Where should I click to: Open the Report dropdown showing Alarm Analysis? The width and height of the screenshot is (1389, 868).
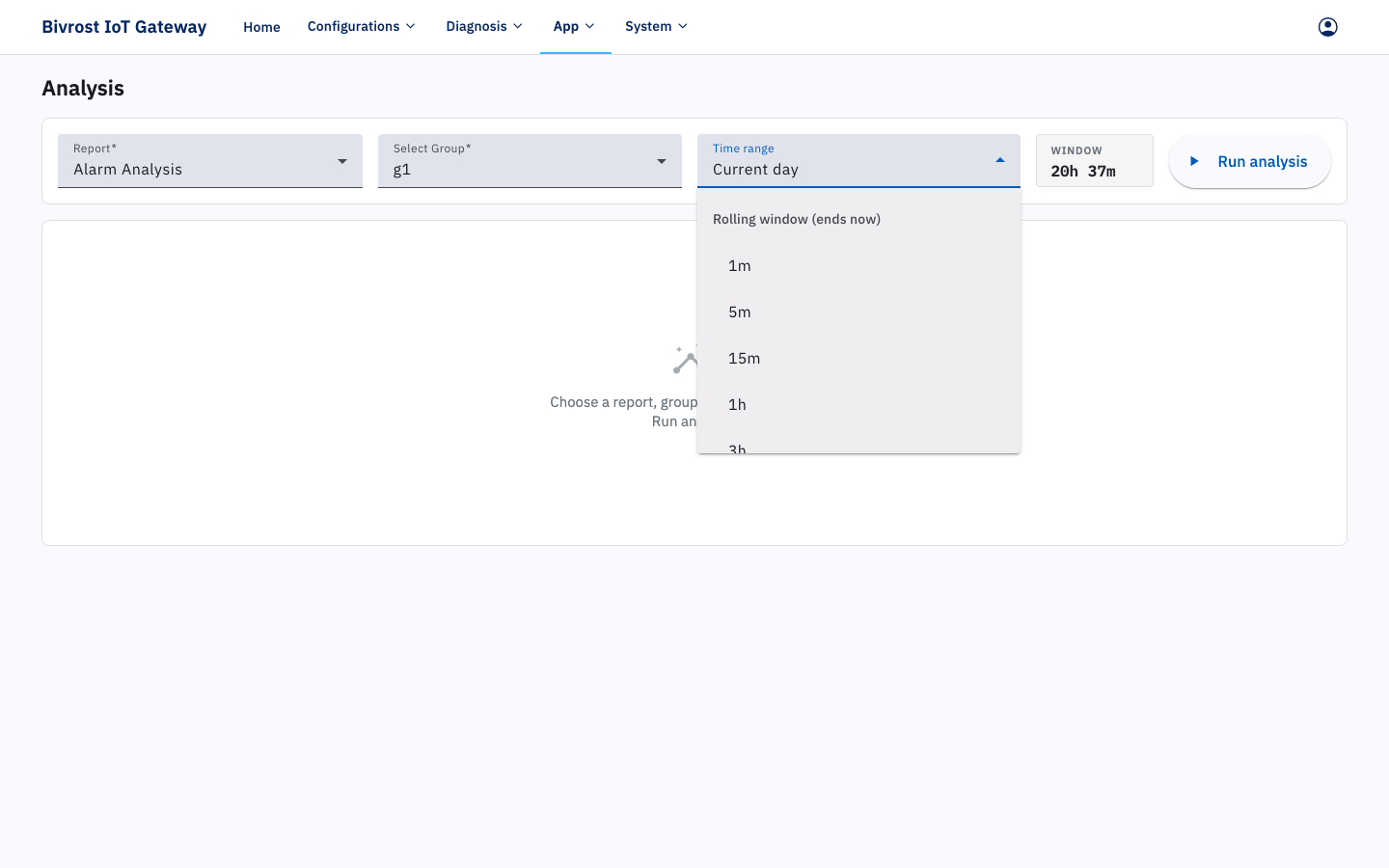click(210, 161)
